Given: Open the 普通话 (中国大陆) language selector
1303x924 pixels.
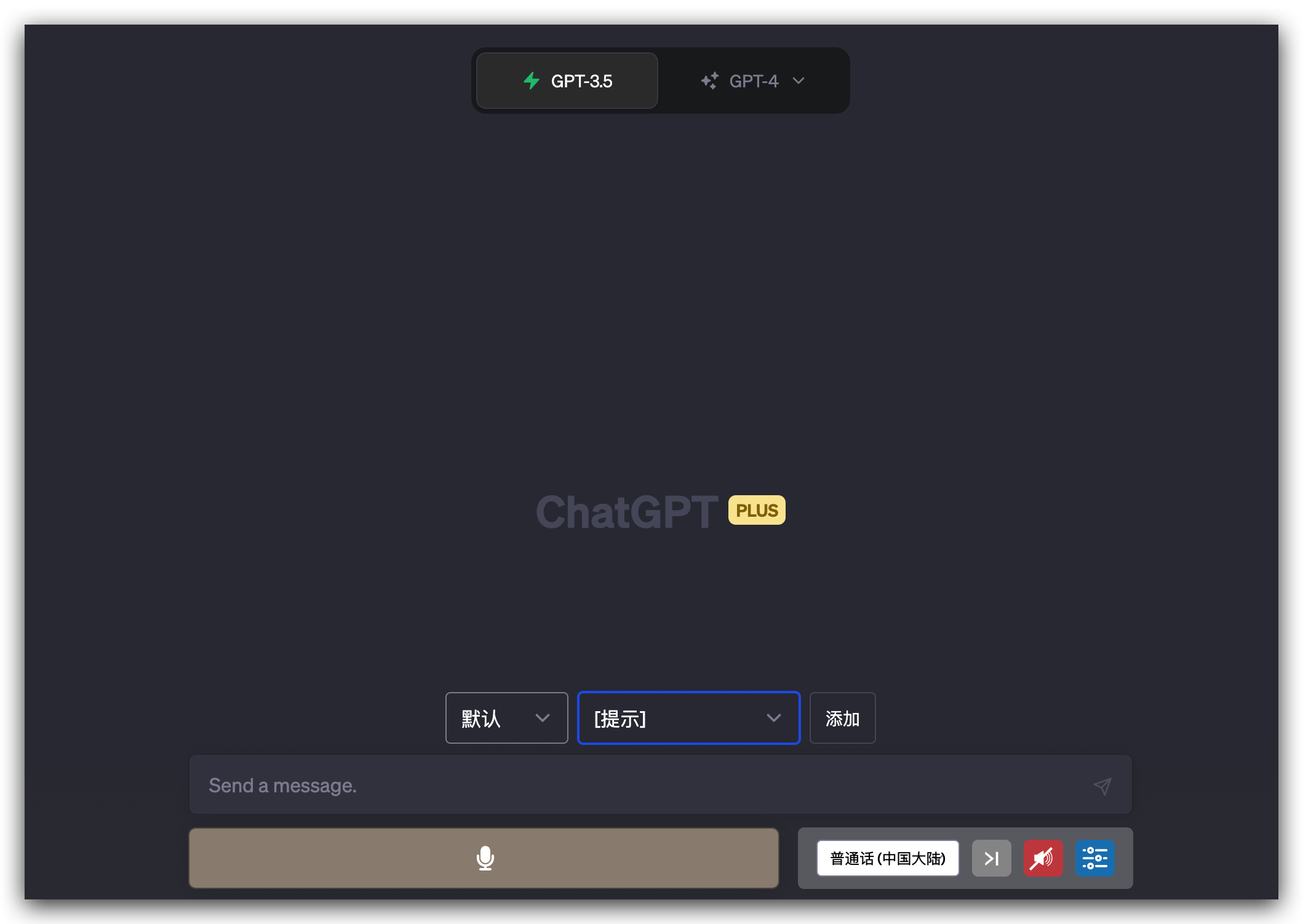Looking at the screenshot, I should [x=887, y=858].
